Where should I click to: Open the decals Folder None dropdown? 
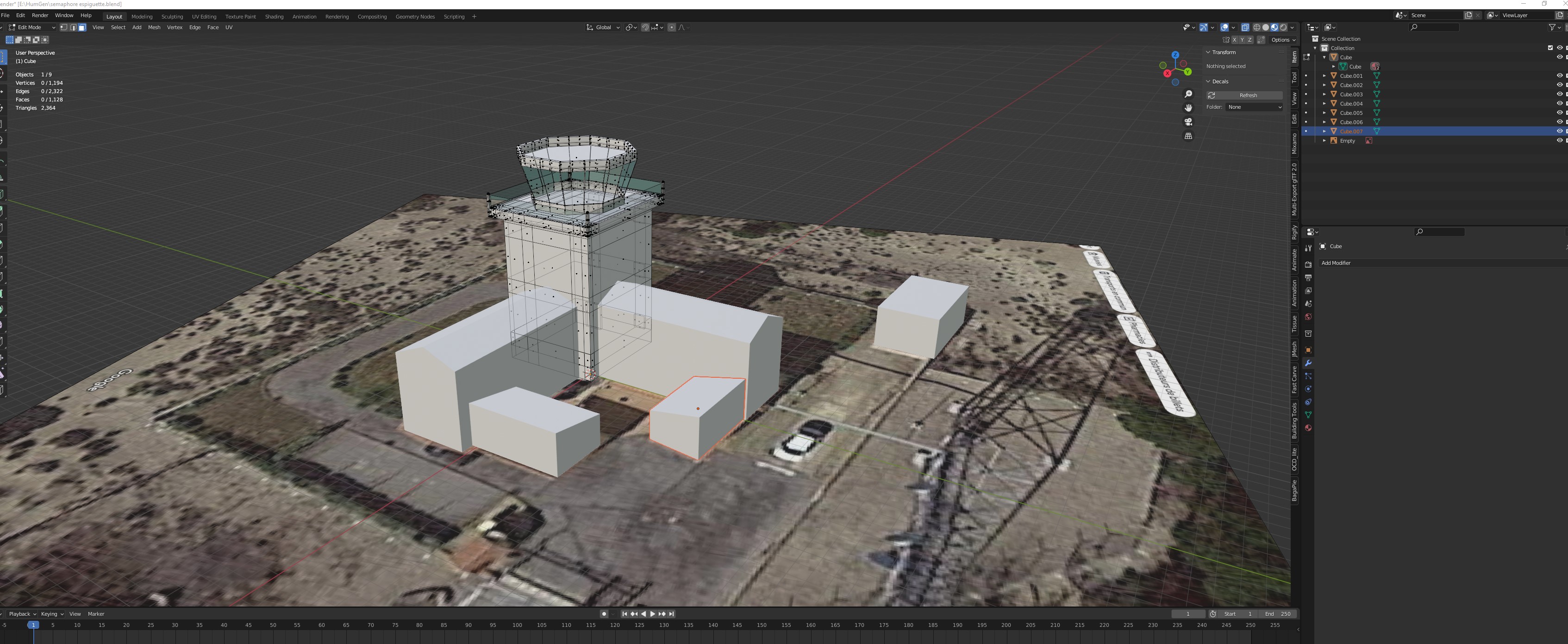[1254, 107]
